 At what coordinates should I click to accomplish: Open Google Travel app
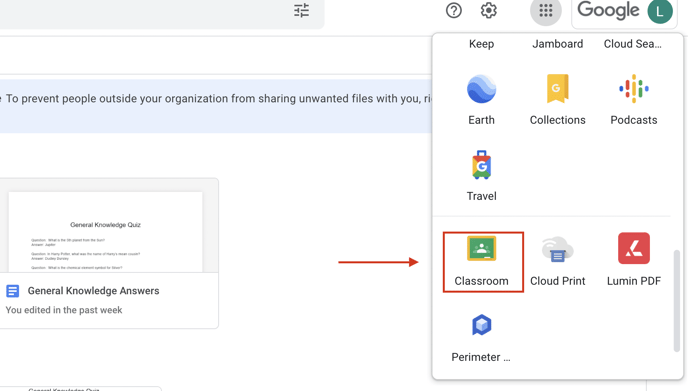click(x=481, y=176)
